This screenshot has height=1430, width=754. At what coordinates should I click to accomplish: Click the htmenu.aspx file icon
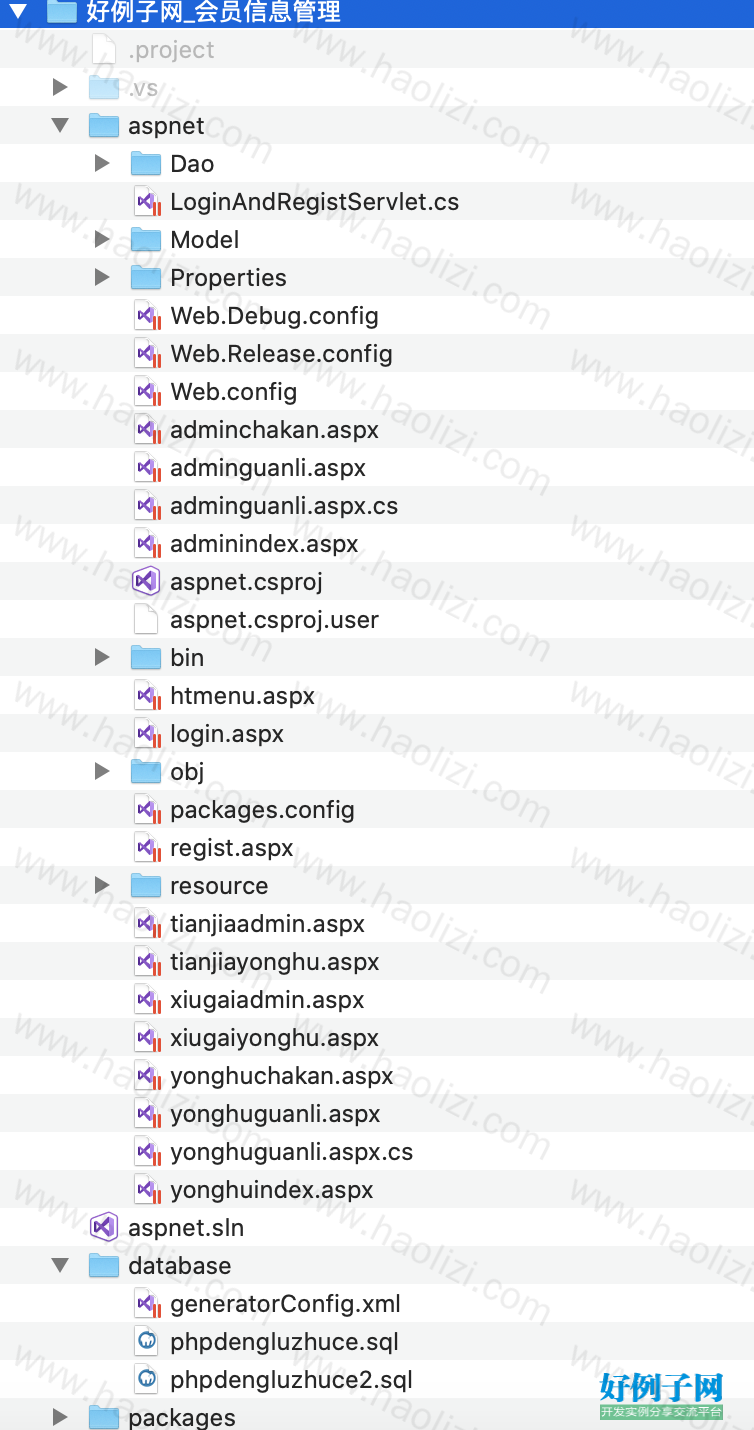(x=147, y=696)
